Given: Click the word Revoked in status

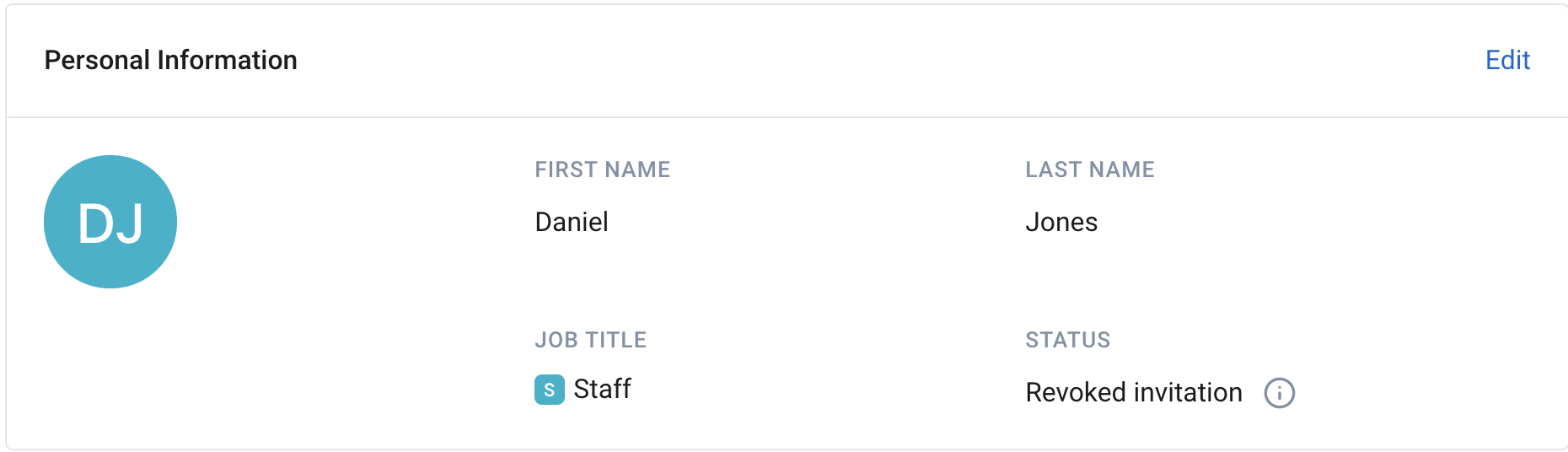Looking at the screenshot, I should point(1077,392).
